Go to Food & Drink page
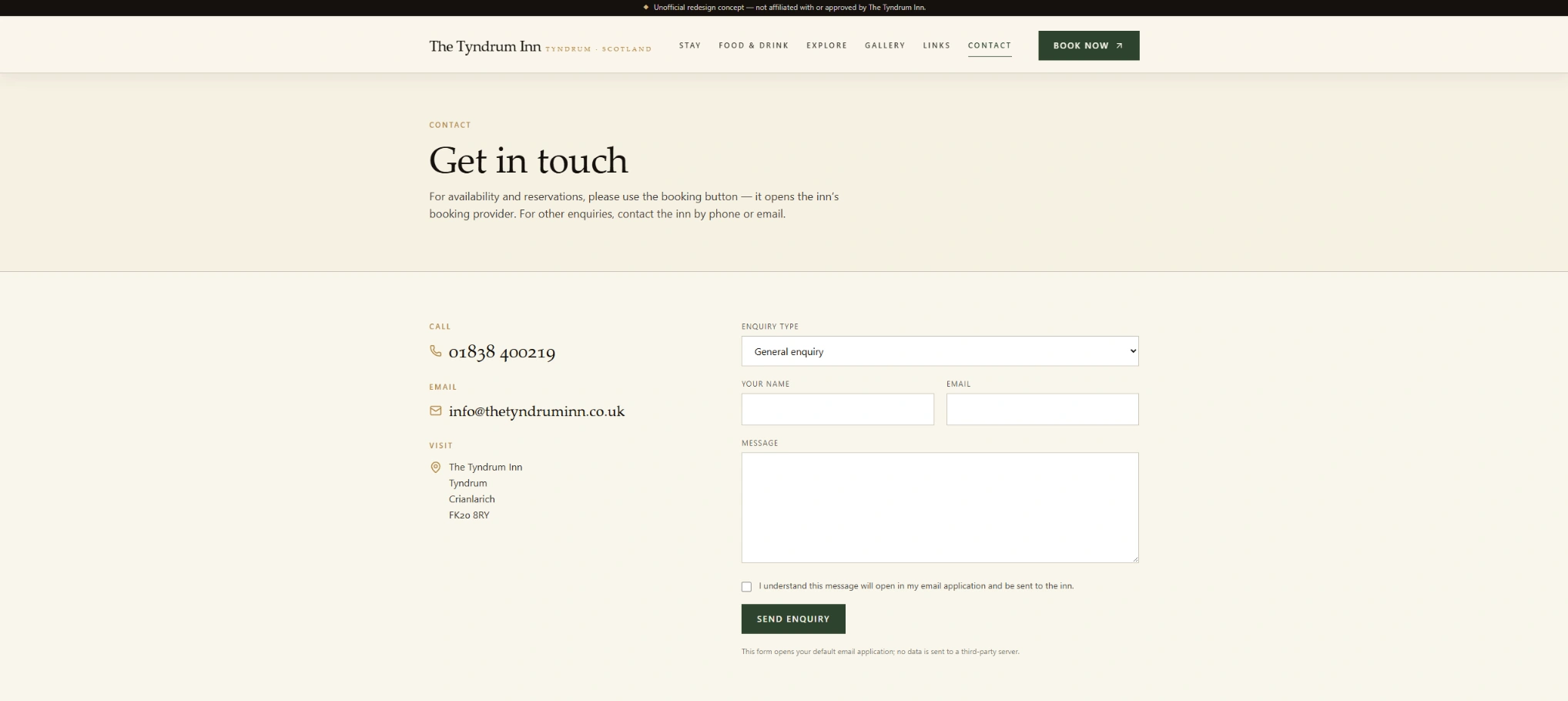 tap(753, 45)
